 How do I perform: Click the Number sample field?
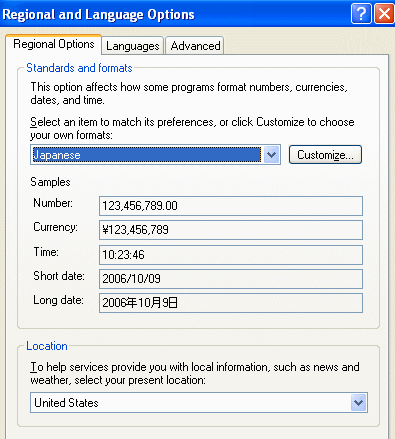[x=231, y=206]
